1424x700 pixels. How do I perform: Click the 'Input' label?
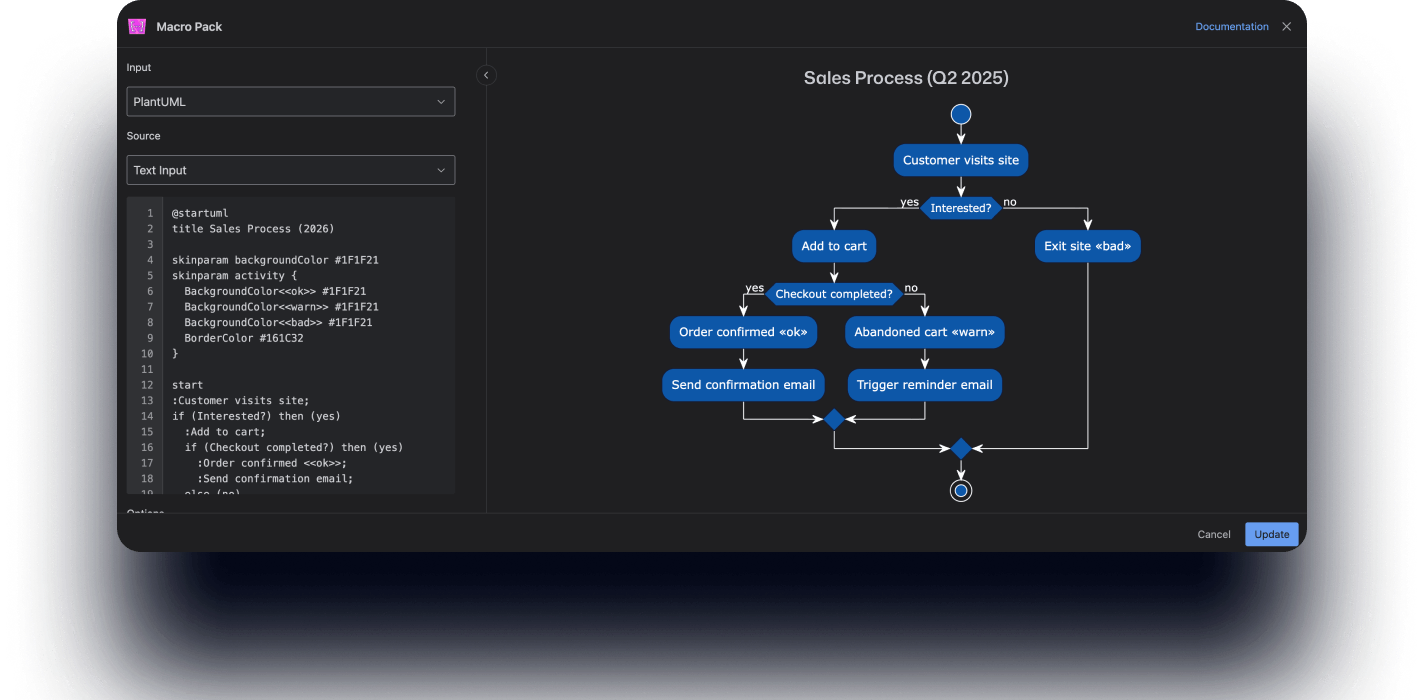coord(139,68)
